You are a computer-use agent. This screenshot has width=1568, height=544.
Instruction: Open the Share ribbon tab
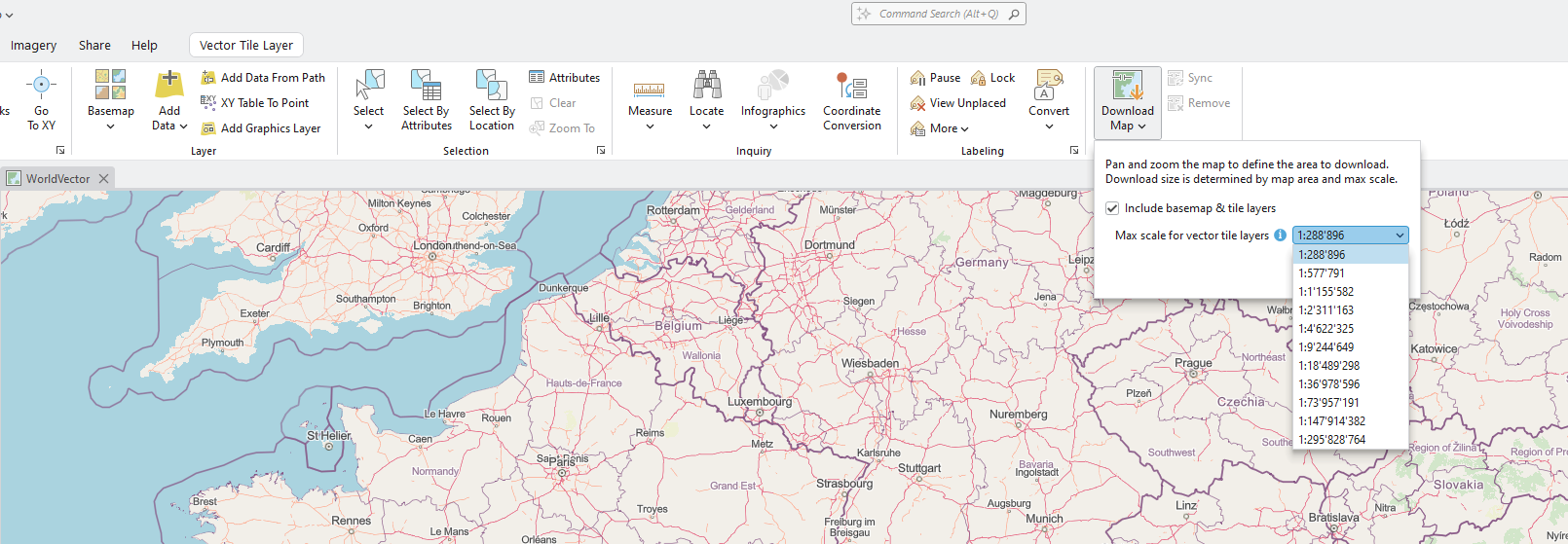[94, 46]
